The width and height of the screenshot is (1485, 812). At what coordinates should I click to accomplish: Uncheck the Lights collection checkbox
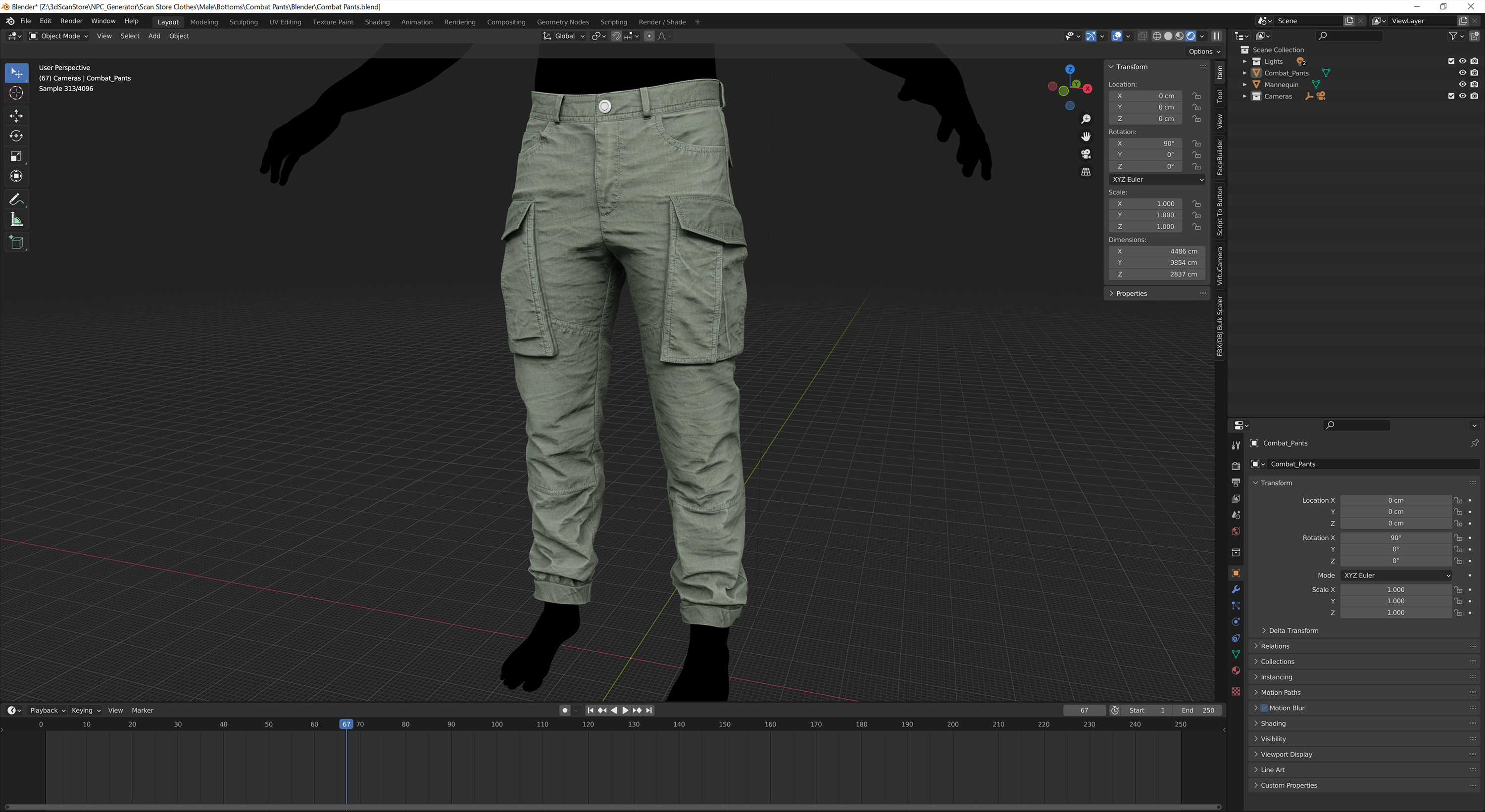coord(1451,61)
